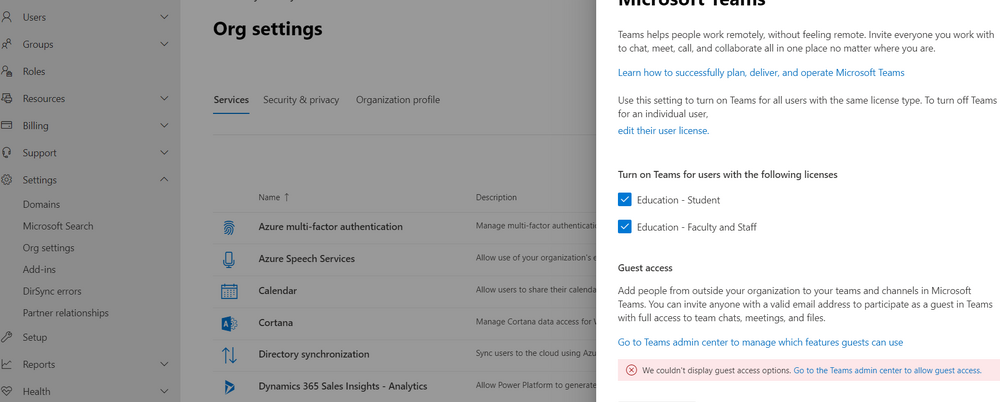Click the Groups icon in sidebar
1000x402 pixels.
(6, 44)
